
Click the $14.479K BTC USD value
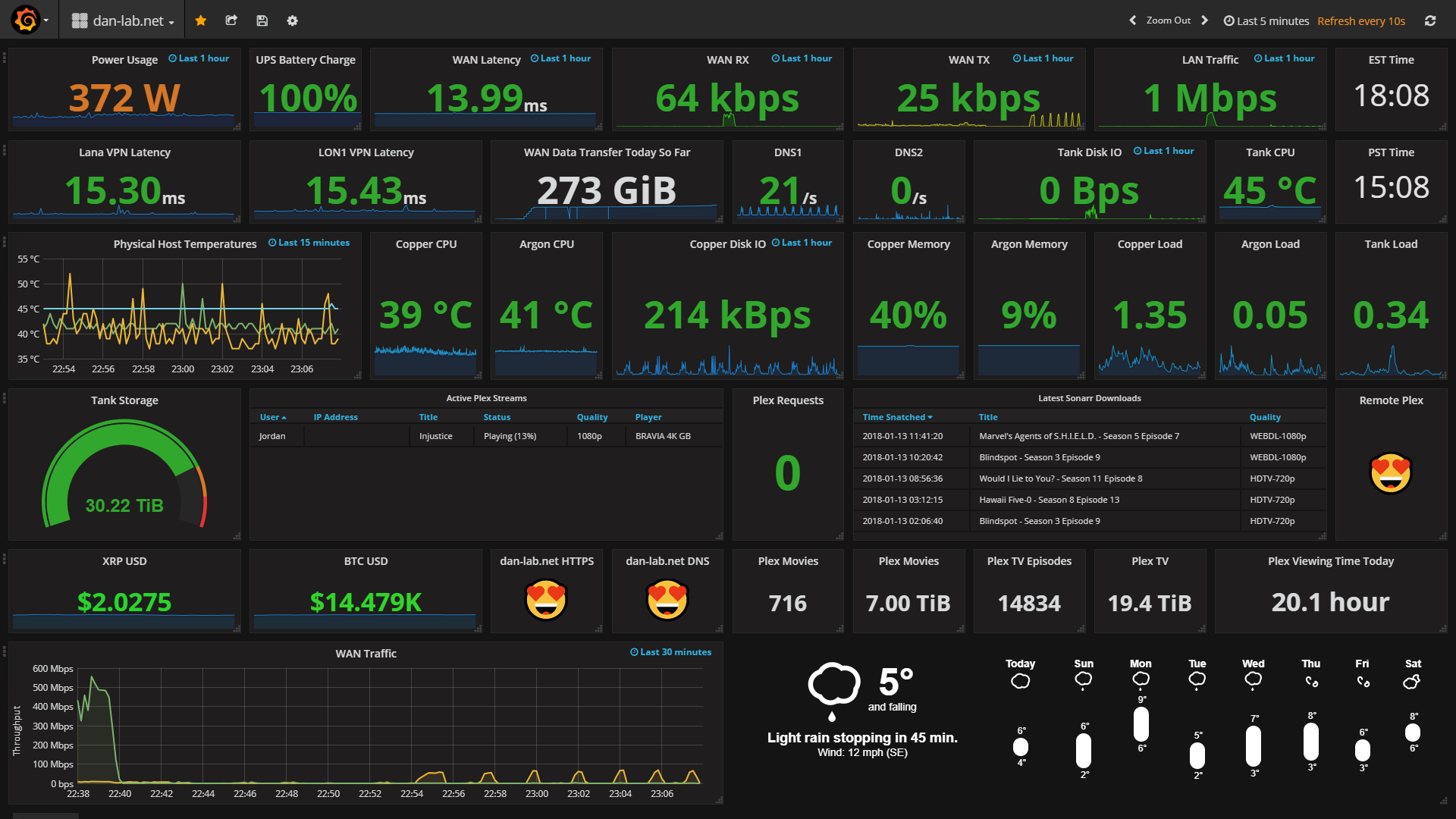point(366,602)
